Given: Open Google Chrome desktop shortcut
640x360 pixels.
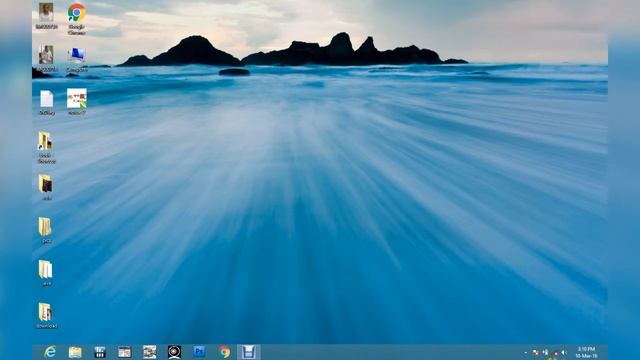Looking at the screenshot, I should 77,18.
